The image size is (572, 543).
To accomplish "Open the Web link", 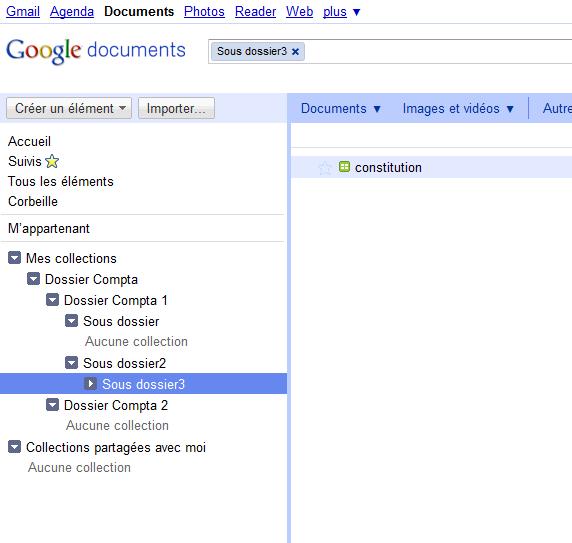I will [x=299, y=11].
